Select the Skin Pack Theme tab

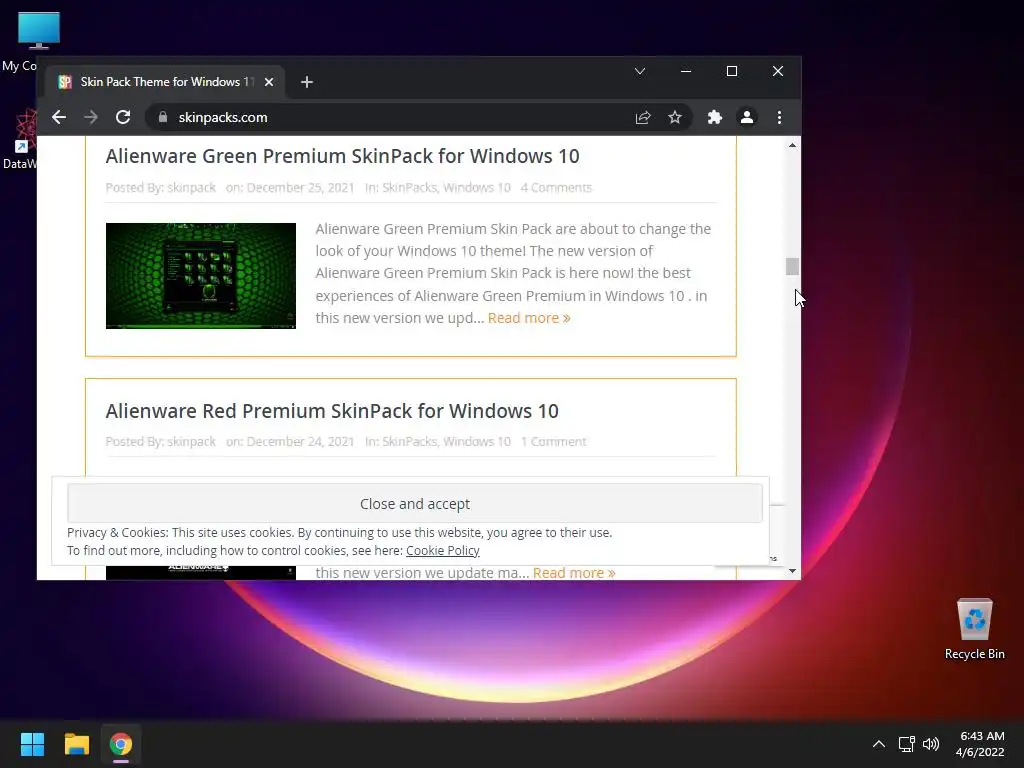click(x=166, y=82)
